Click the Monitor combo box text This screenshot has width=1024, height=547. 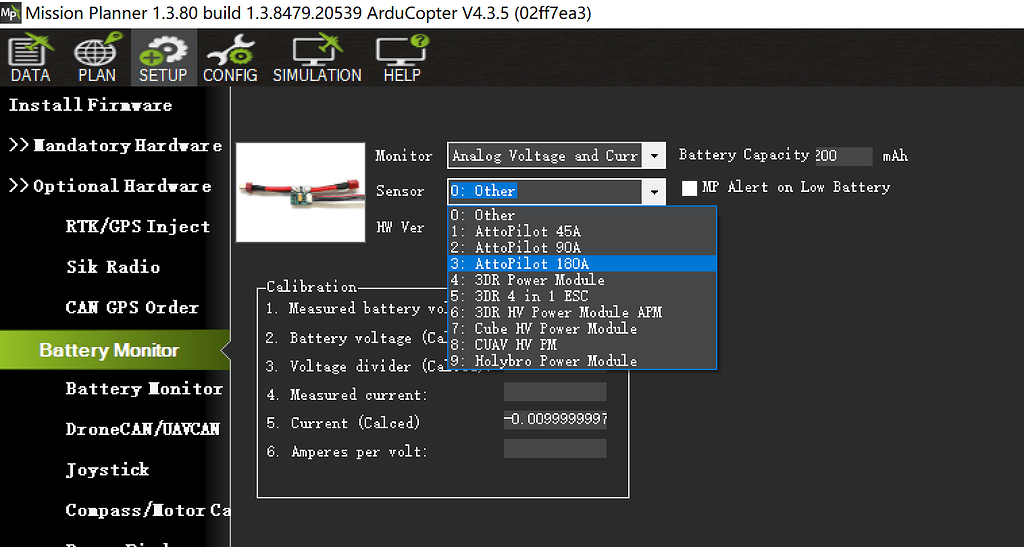click(545, 156)
